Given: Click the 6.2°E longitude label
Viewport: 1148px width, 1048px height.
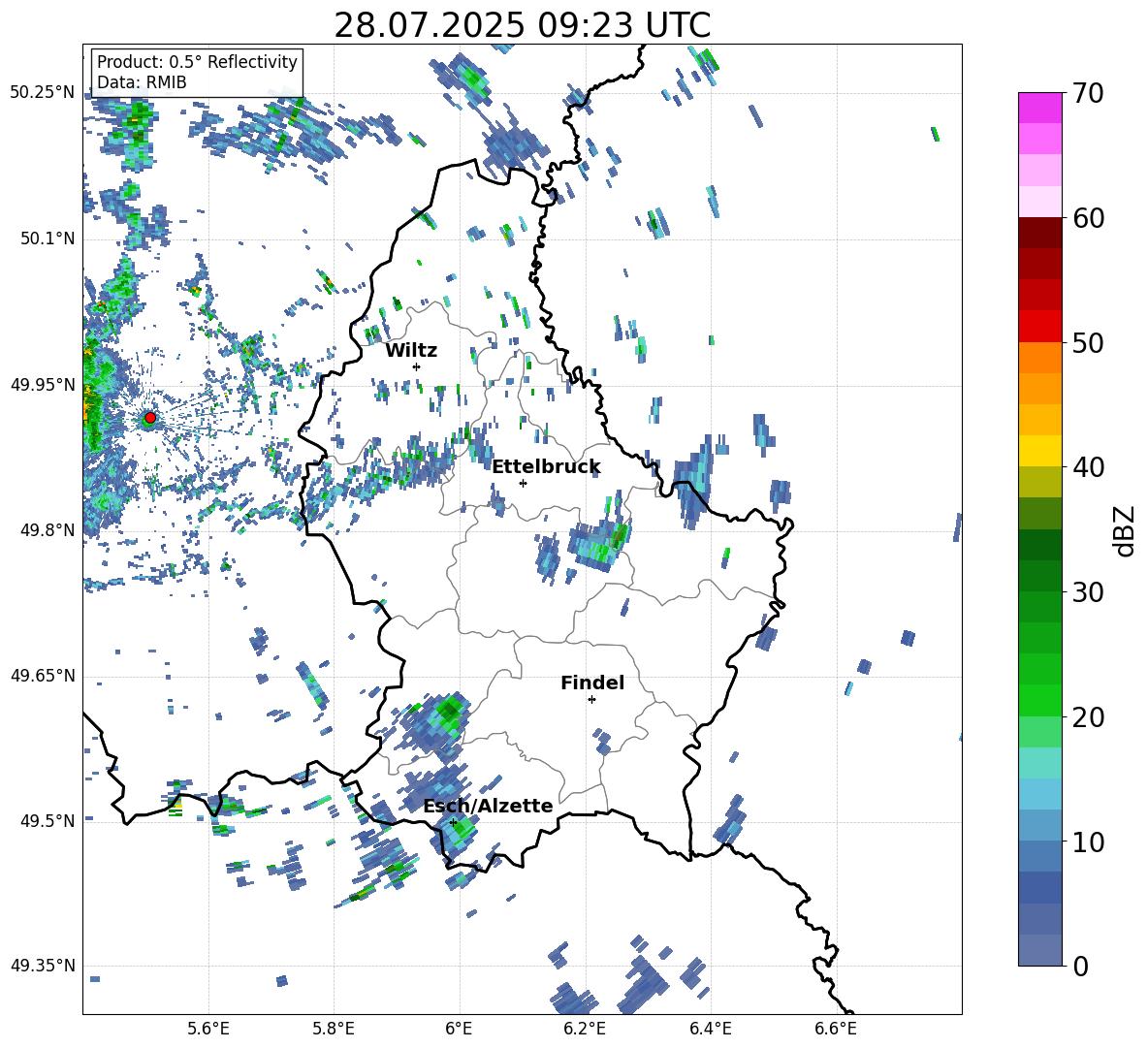Looking at the screenshot, I should (585, 1030).
